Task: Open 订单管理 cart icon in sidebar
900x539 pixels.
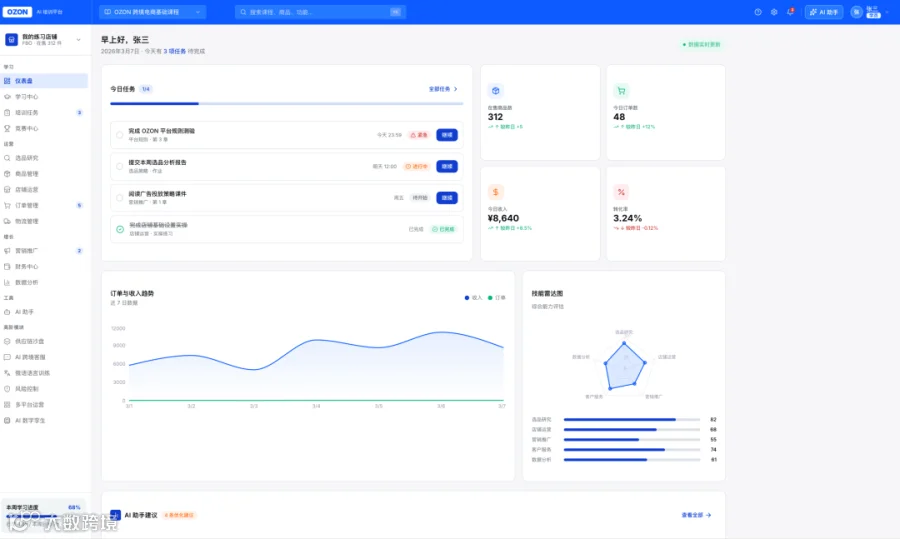Action: [7, 205]
